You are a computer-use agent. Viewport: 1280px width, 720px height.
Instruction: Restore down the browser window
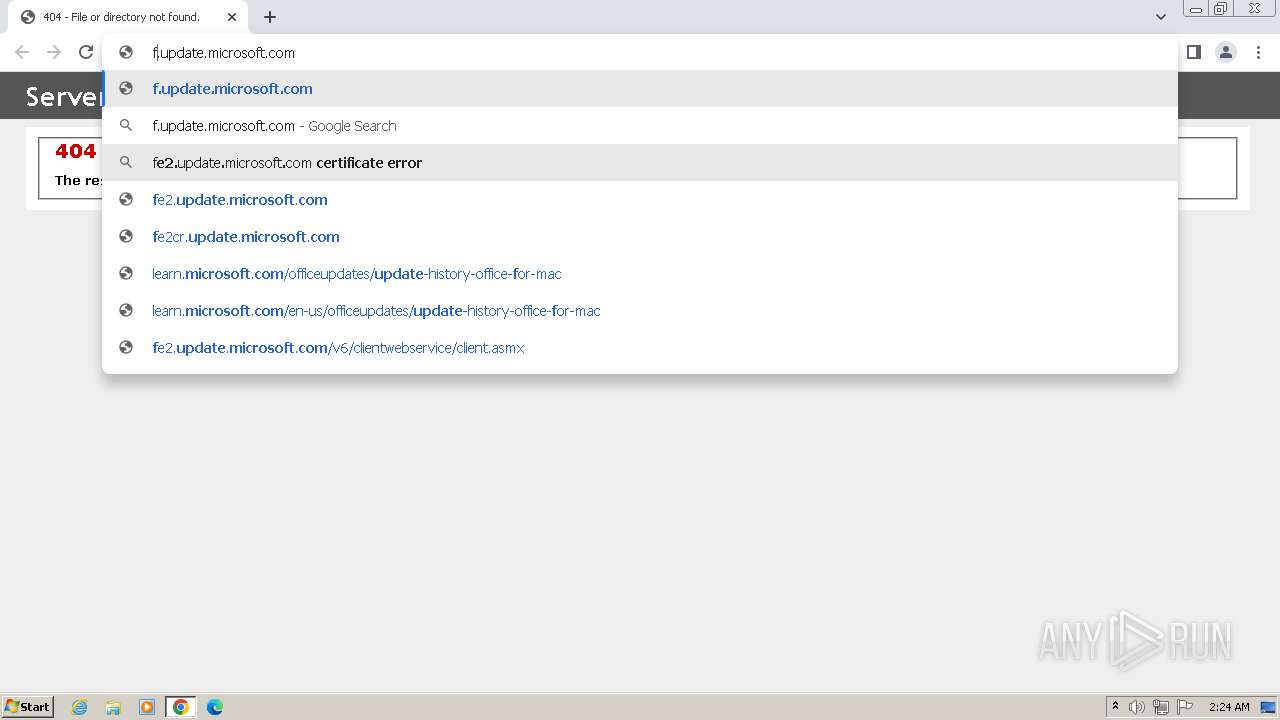[1221, 9]
